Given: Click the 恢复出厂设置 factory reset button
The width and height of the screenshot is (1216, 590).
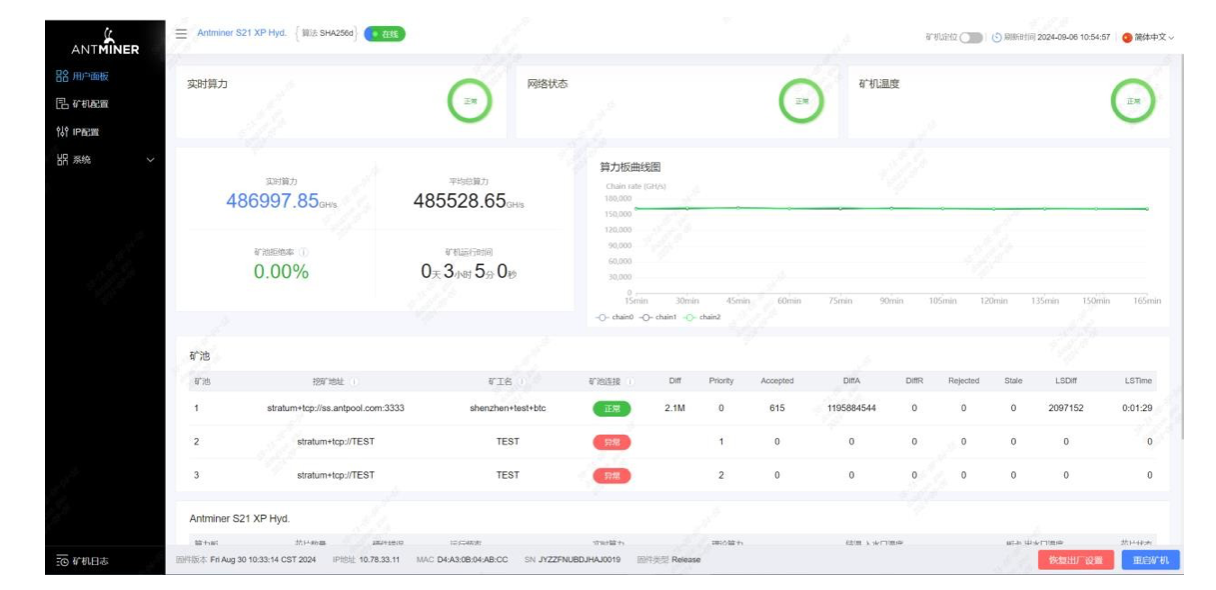Looking at the screenshot, I should pos(1075,560).
